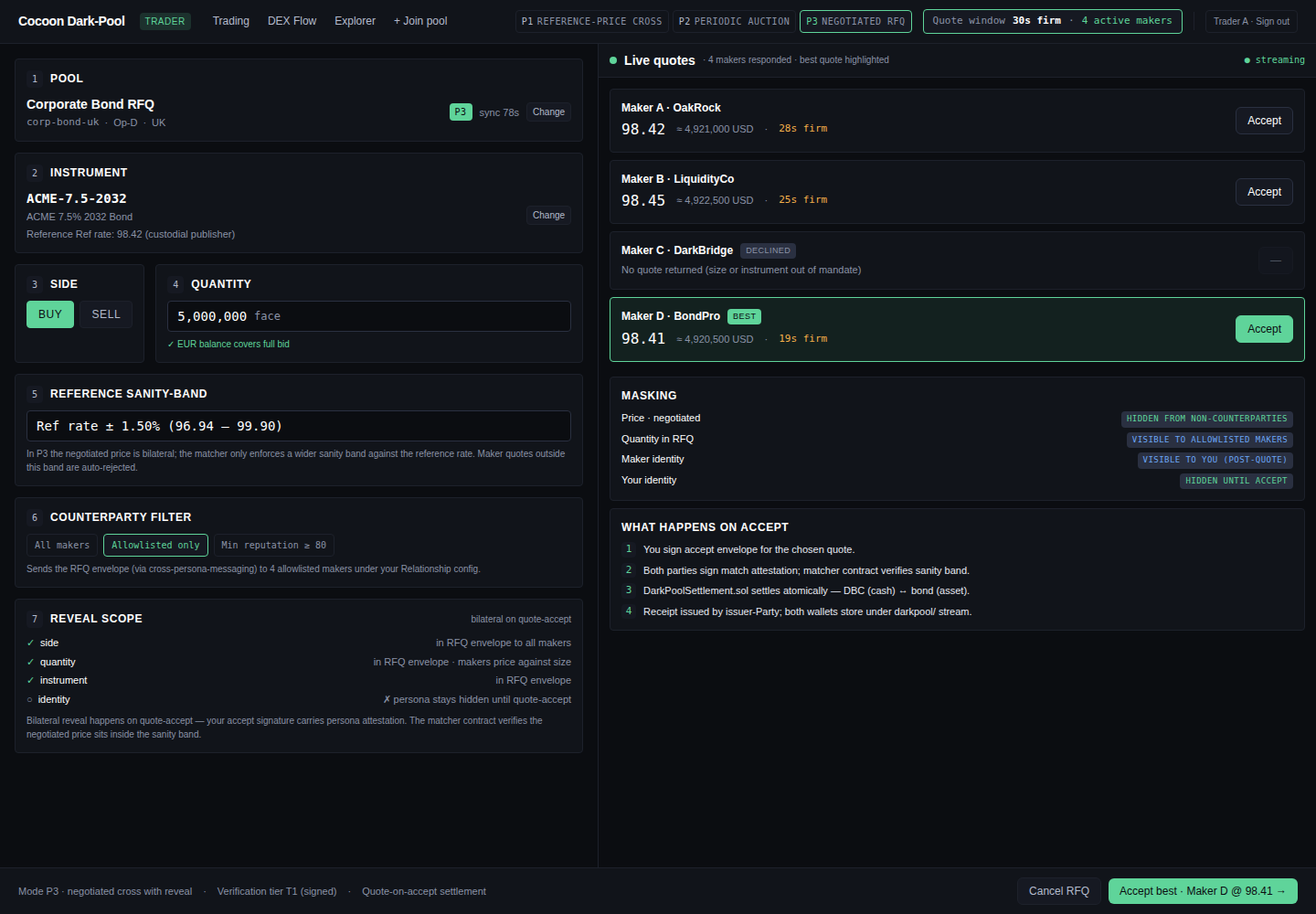This screenshot has width=1316, height=914.
Task: Go to the Explorer page
Action: (355, 21)
